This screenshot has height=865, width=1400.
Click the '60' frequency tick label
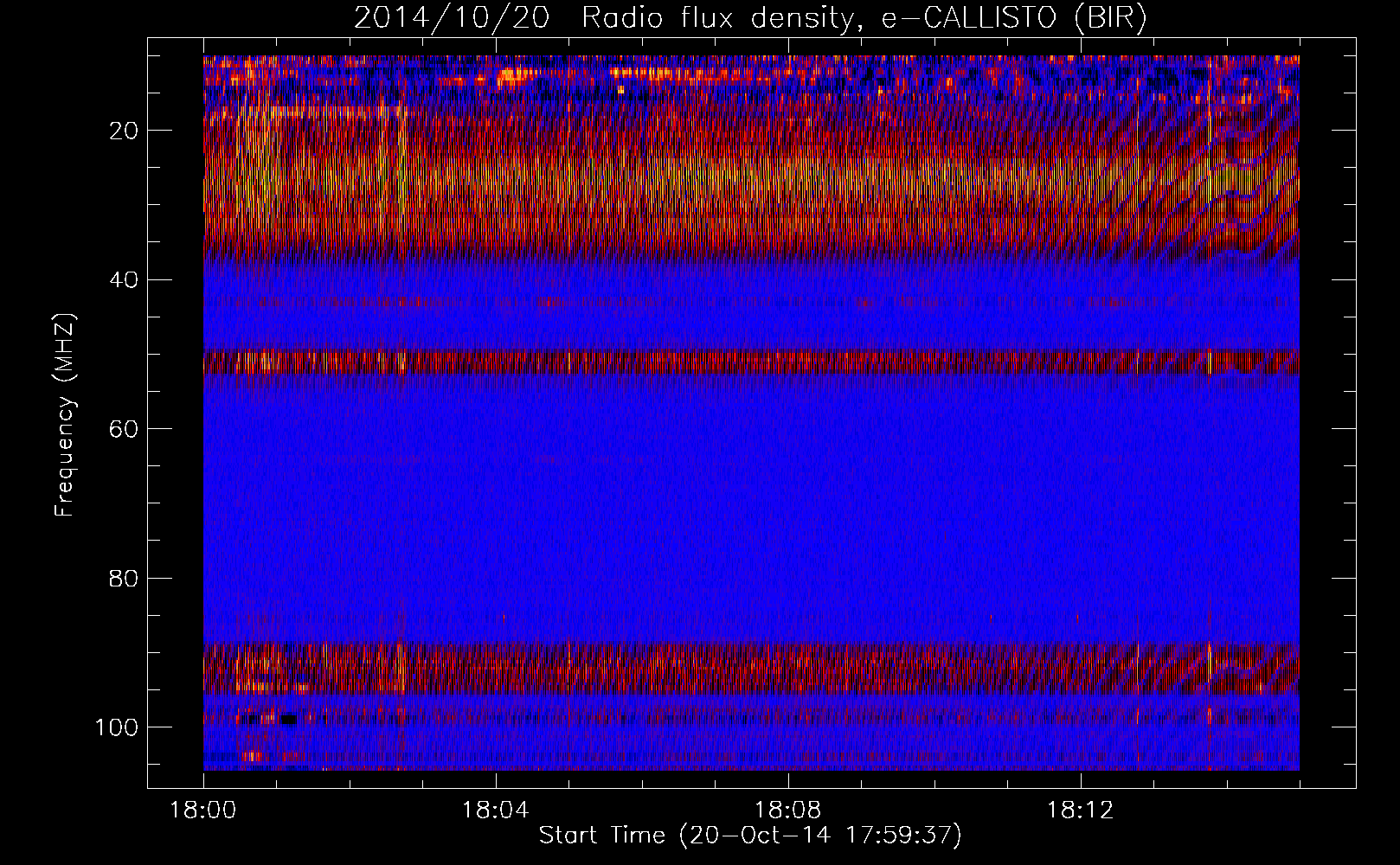[124, 429]
